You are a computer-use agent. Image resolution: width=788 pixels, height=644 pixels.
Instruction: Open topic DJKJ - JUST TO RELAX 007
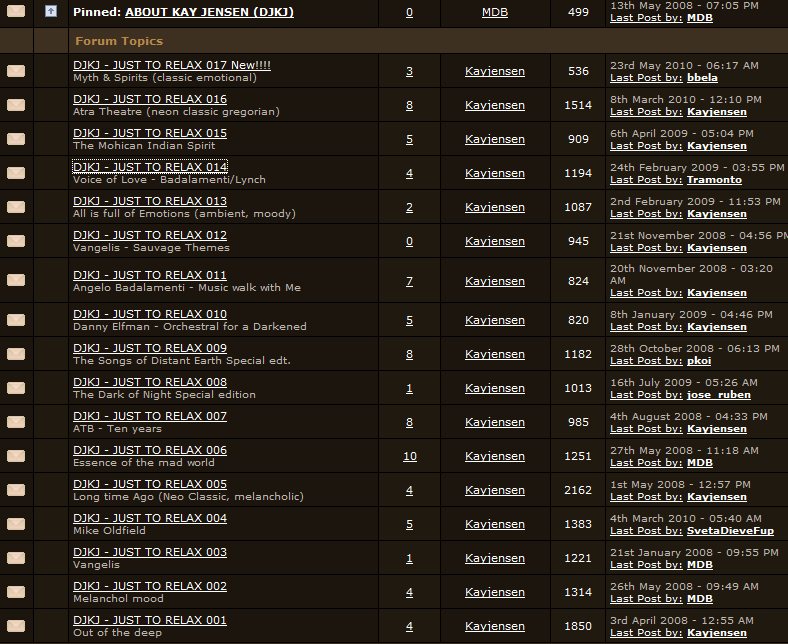click(150, 416)
